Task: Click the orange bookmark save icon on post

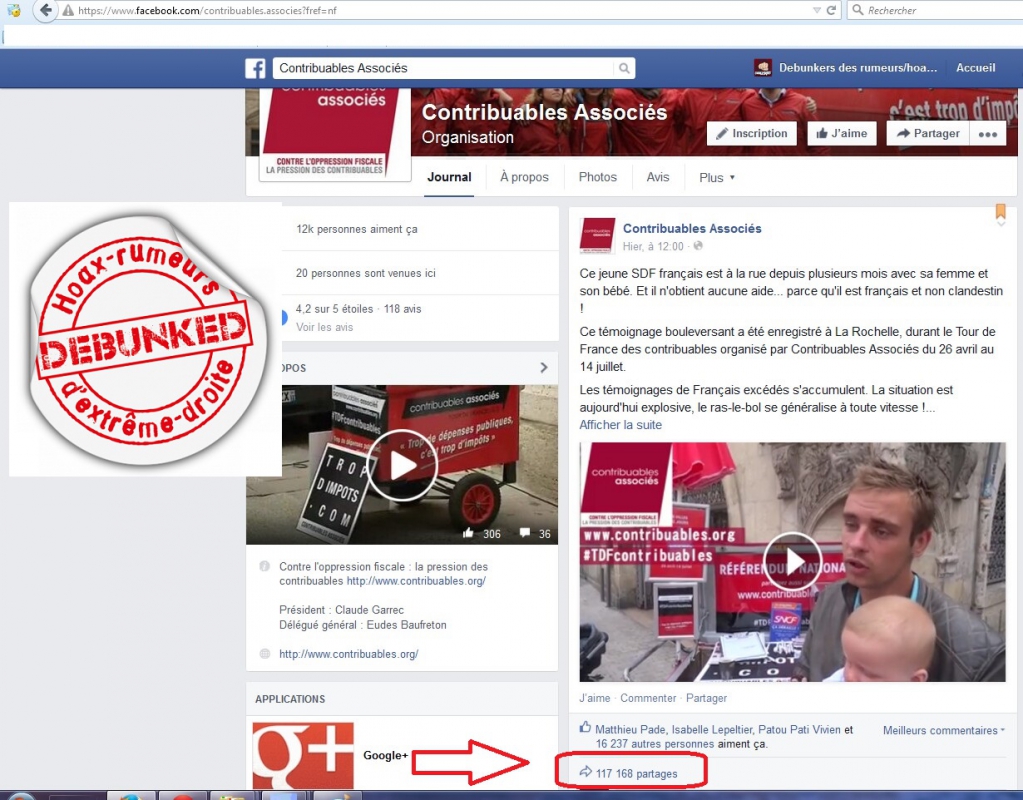Action: click(x=1000, y=211)
